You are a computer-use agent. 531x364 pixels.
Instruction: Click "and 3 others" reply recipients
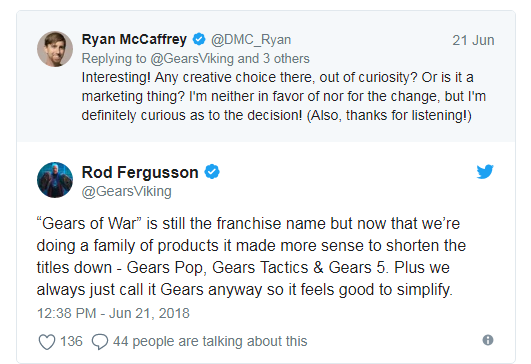click(x=274, y=59)
